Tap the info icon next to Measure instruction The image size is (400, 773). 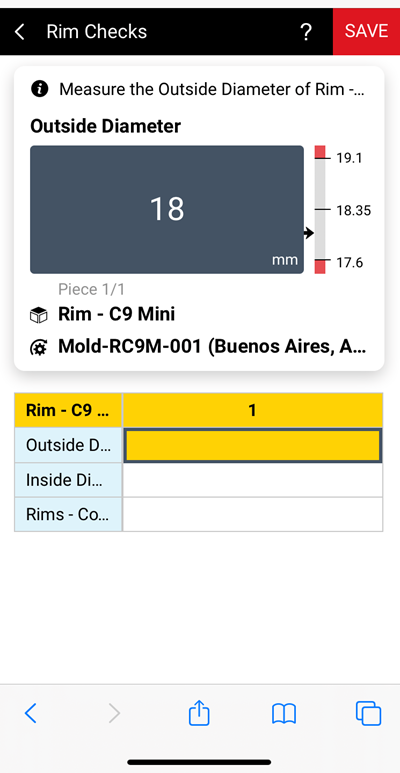pos(39,89)
